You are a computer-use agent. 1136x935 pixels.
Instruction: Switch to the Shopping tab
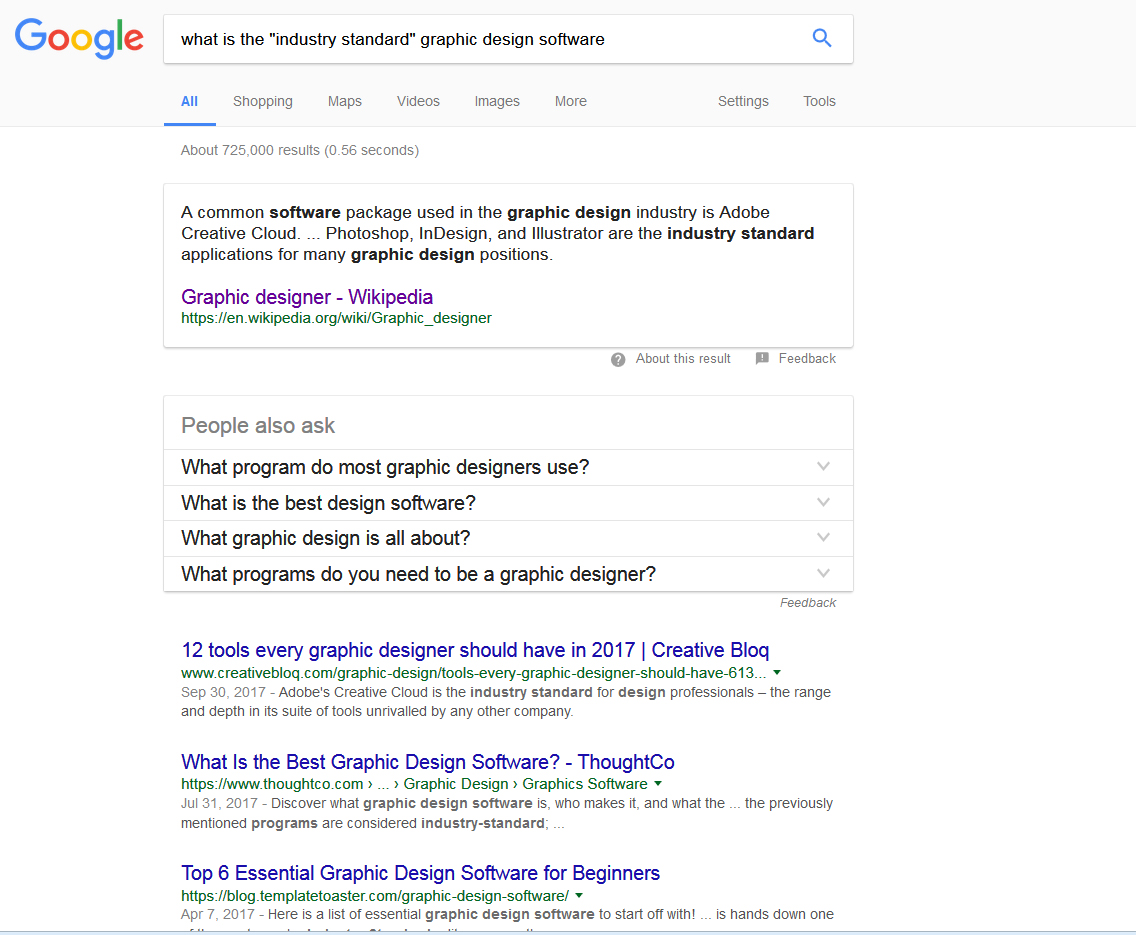262,101
